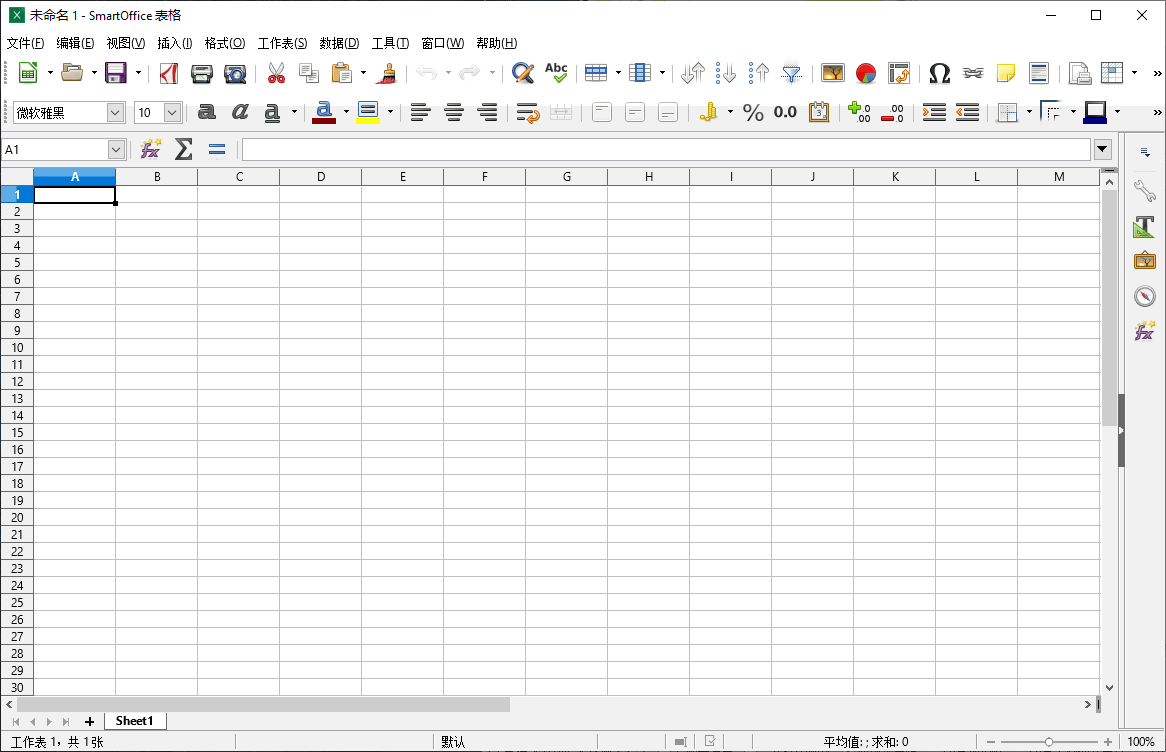The image size is (1166, 752).
Task: Insert special character Omega icon
Action: click(x=939, y=73)
